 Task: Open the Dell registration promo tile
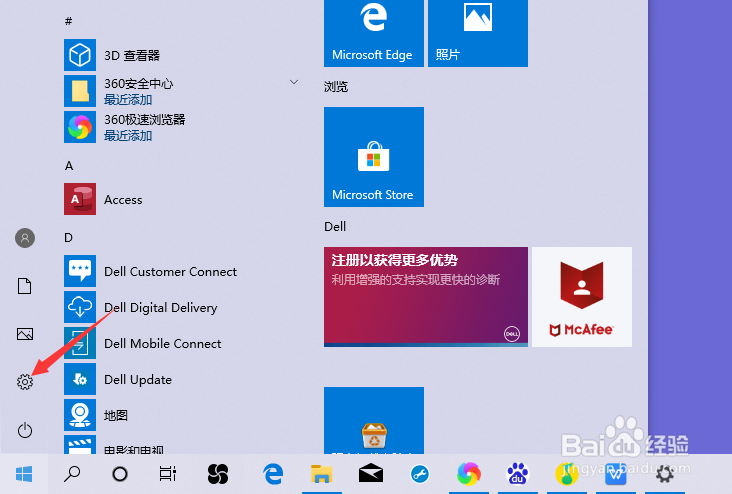[x=426, y=297]
